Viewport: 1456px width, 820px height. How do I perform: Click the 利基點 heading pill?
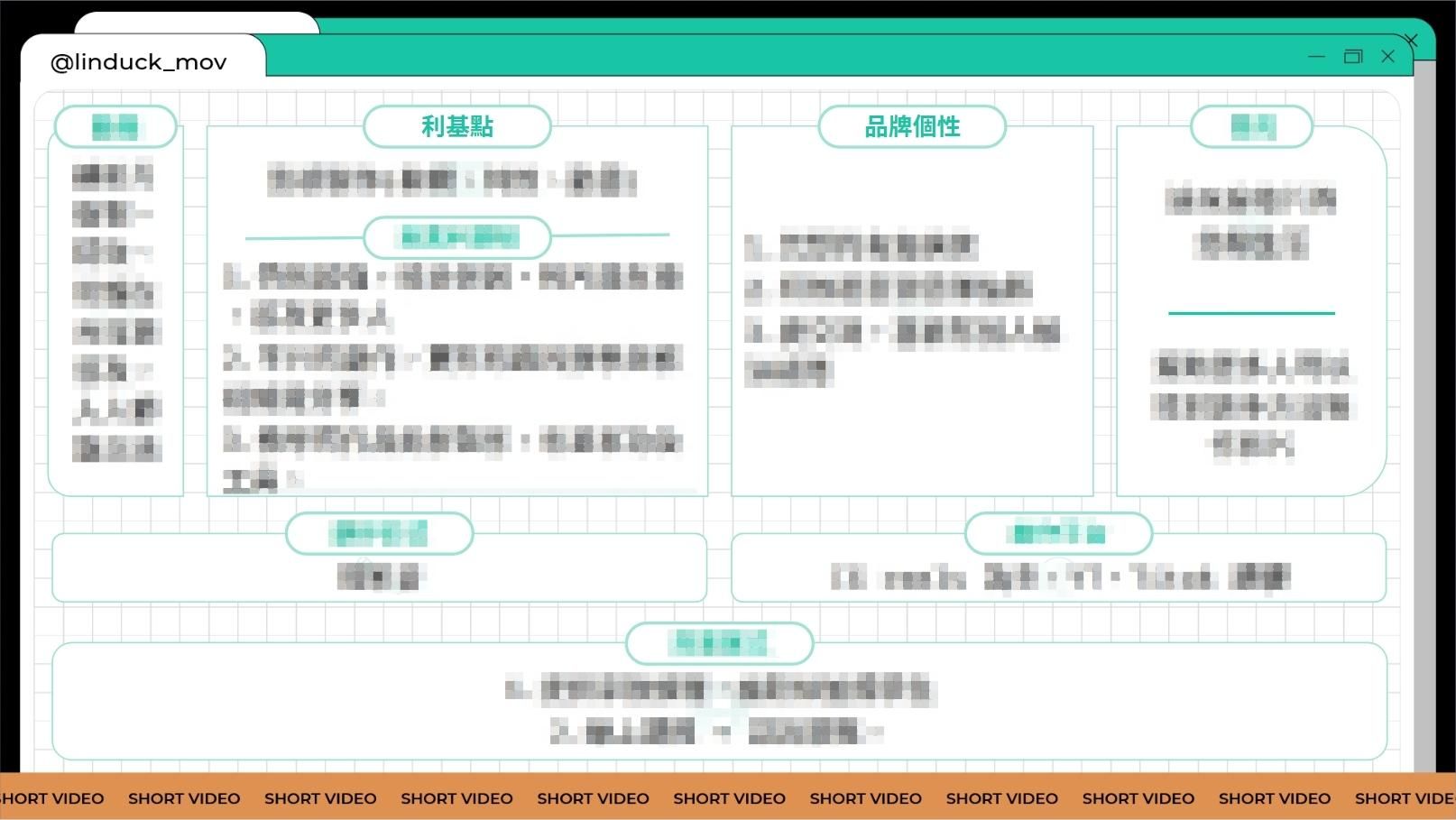pyautogui.click(x=456, y=126)
